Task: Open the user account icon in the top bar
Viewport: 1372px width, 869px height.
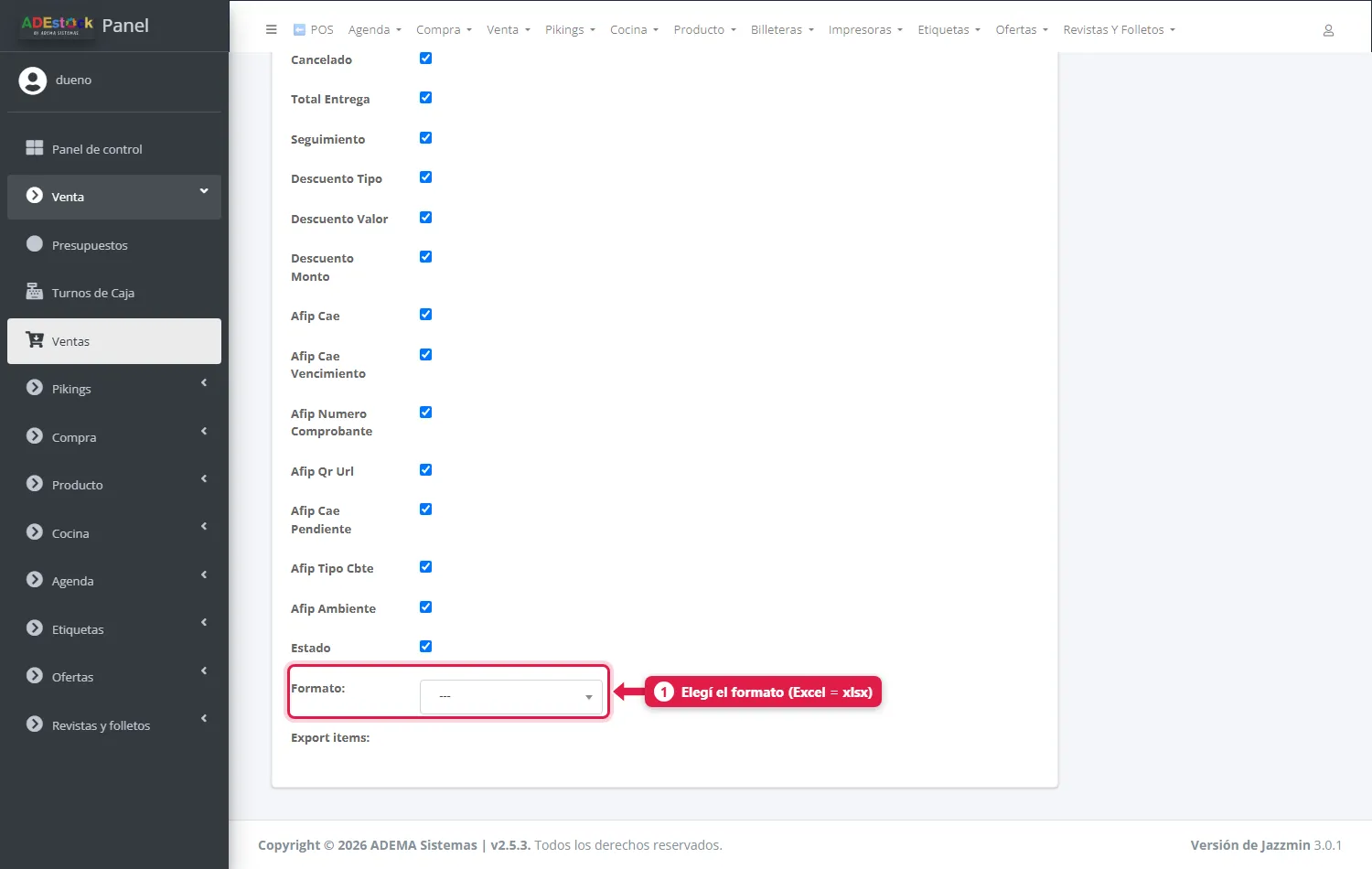Action: tap(1328, 30)
